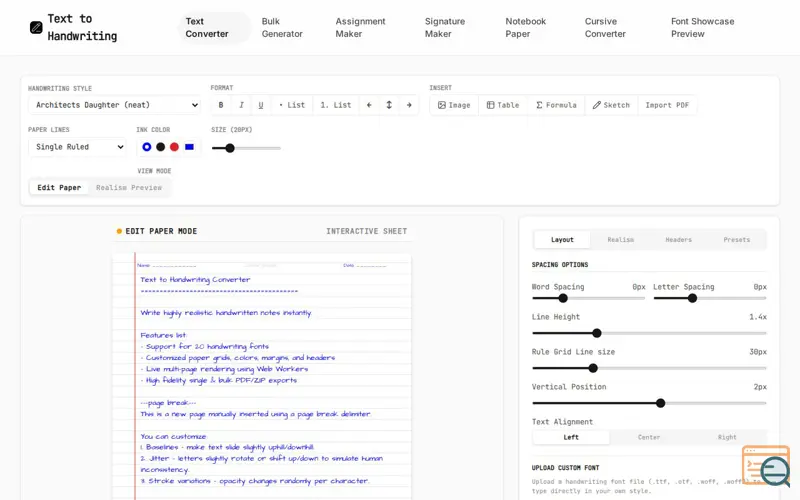This screenshot has width=800, height=500.
Task: Adjust the font Size slider
Action: point(246,148)
